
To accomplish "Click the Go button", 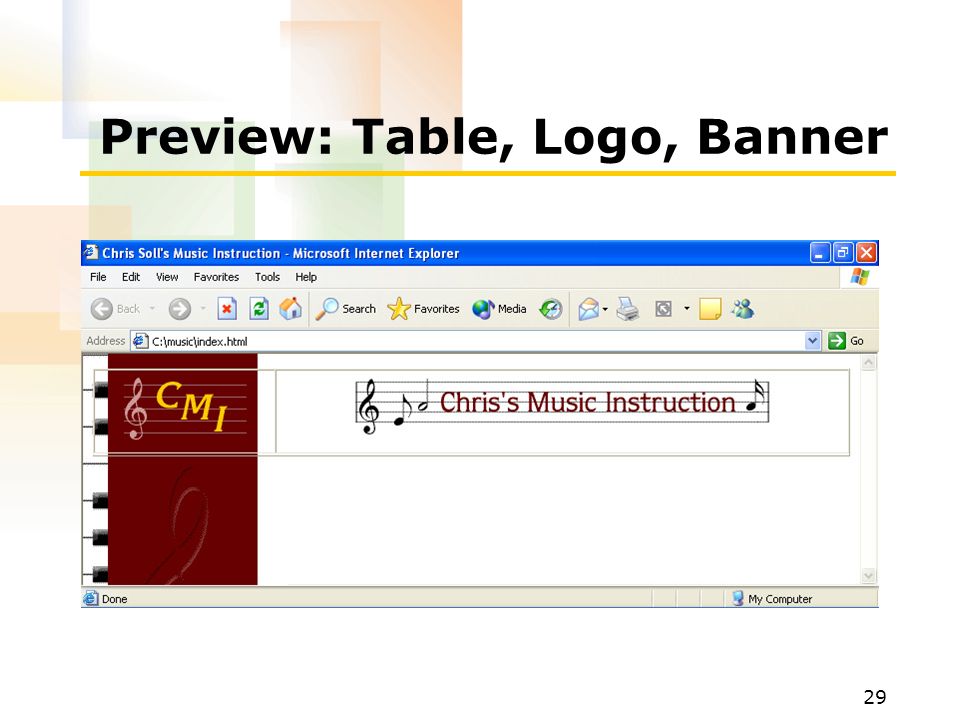I will pyautogui.click(x=846, y=341).
